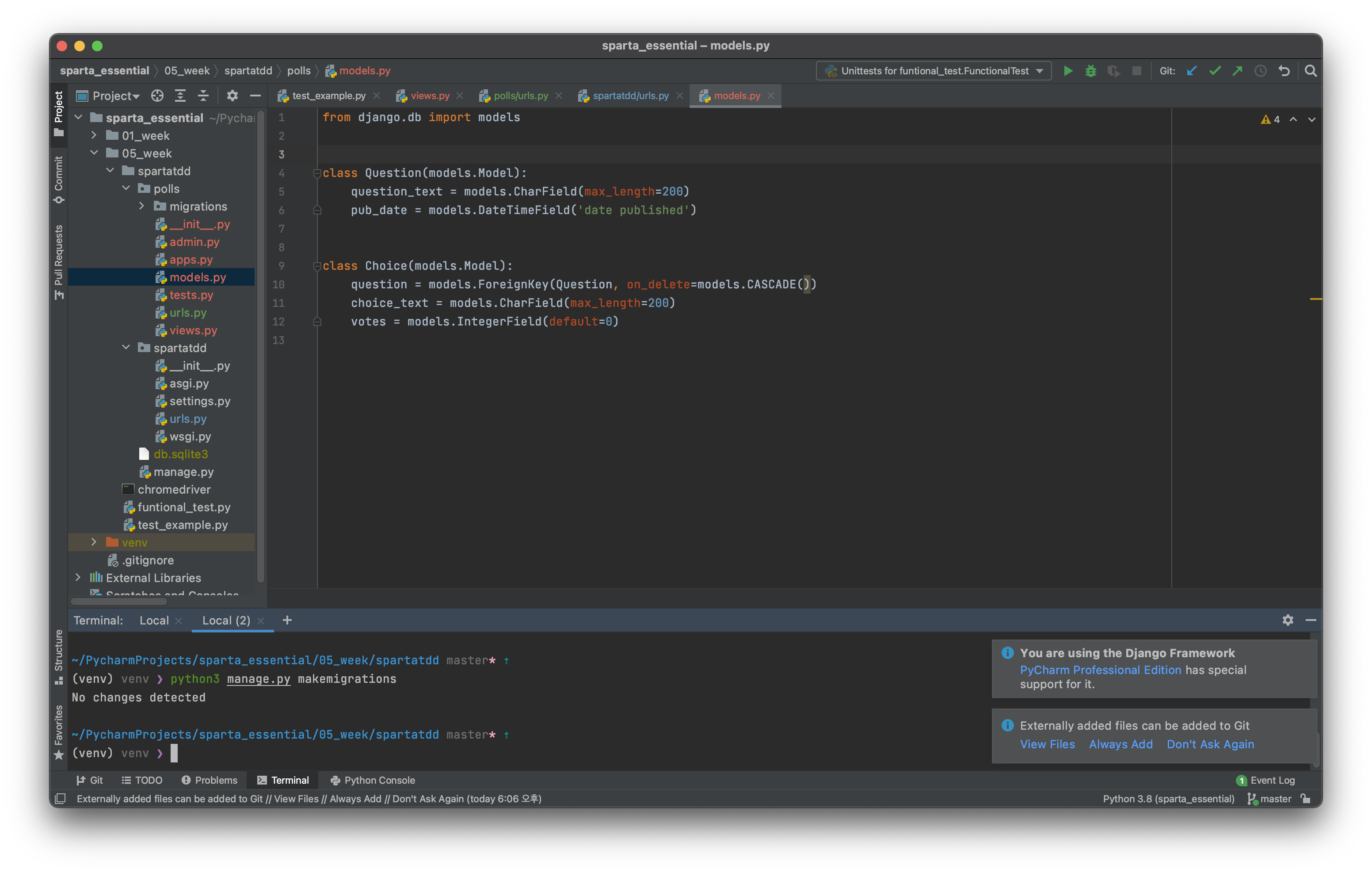Run the selected configuration with the green play icon
Screen dimensions: 1372x873
pos(1068,71)
